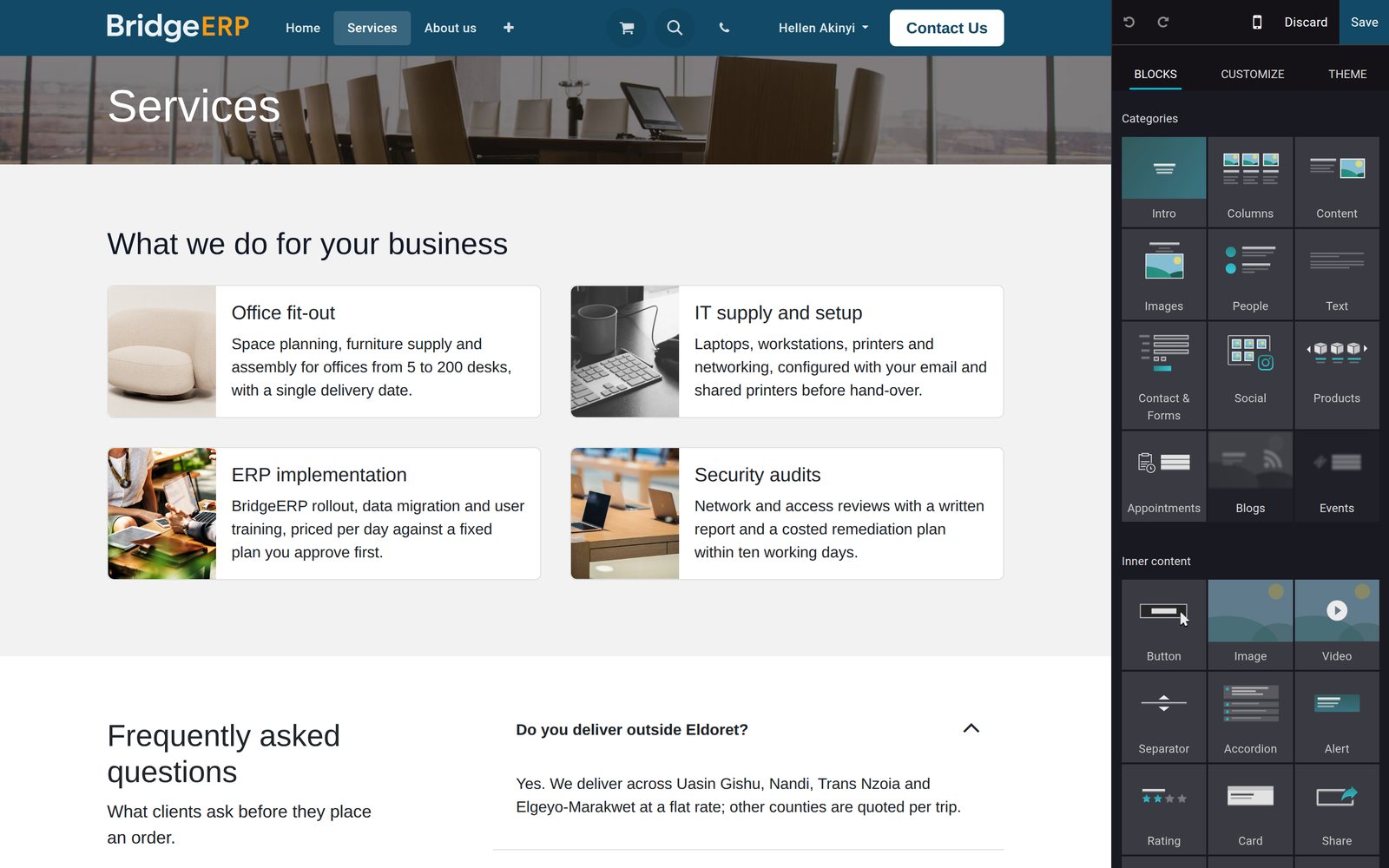Select the IT supply and setup image

(x=624, y=352)
